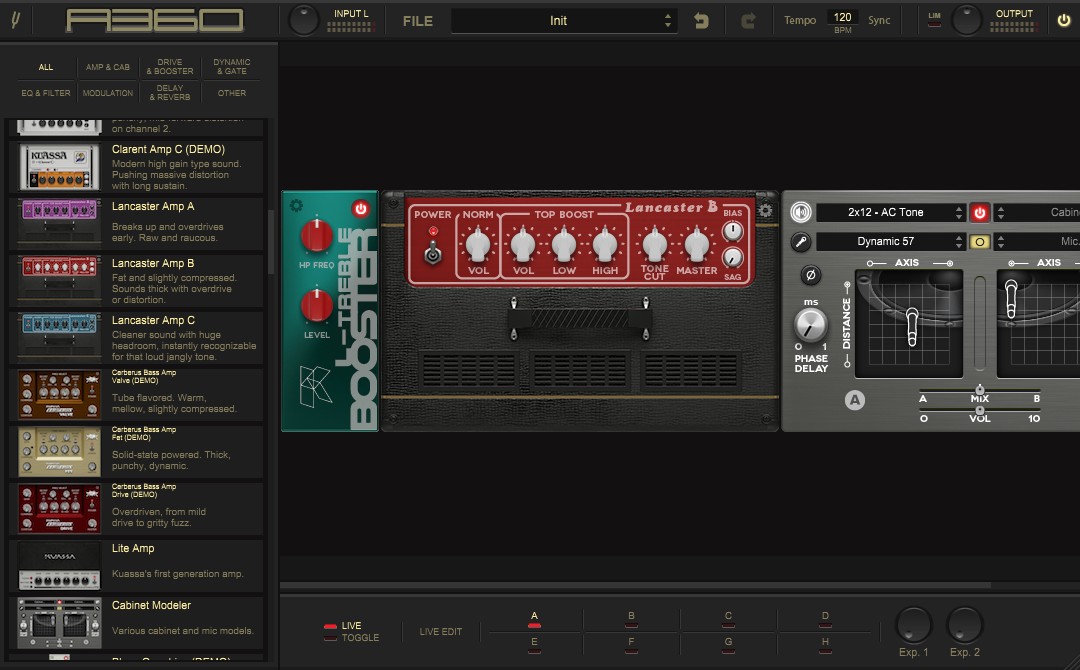This screenshot has height=670, width=1080.
Task: Activate scene E slot
Action: [534, 645]
